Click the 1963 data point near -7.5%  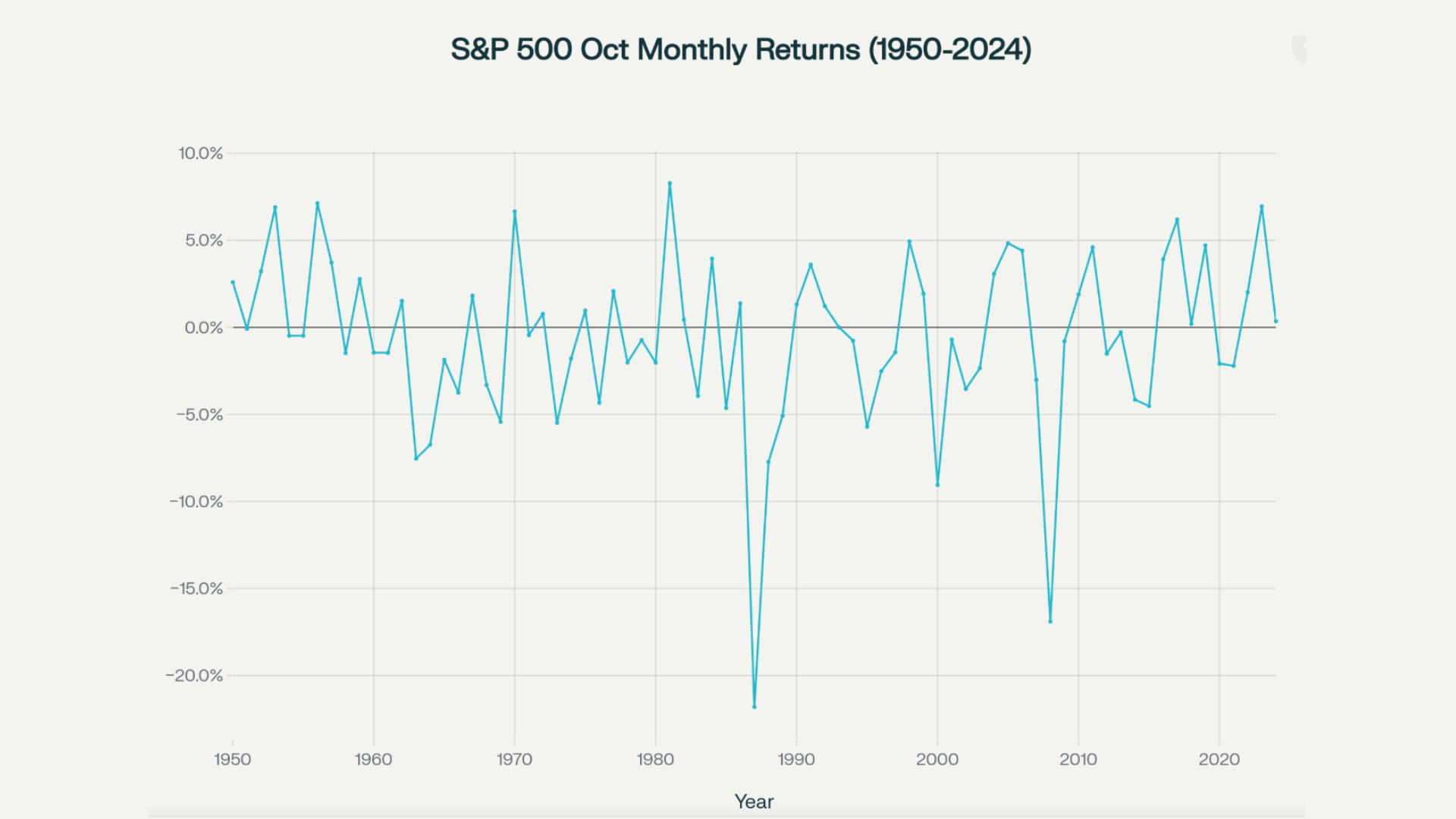coord(416,459)
